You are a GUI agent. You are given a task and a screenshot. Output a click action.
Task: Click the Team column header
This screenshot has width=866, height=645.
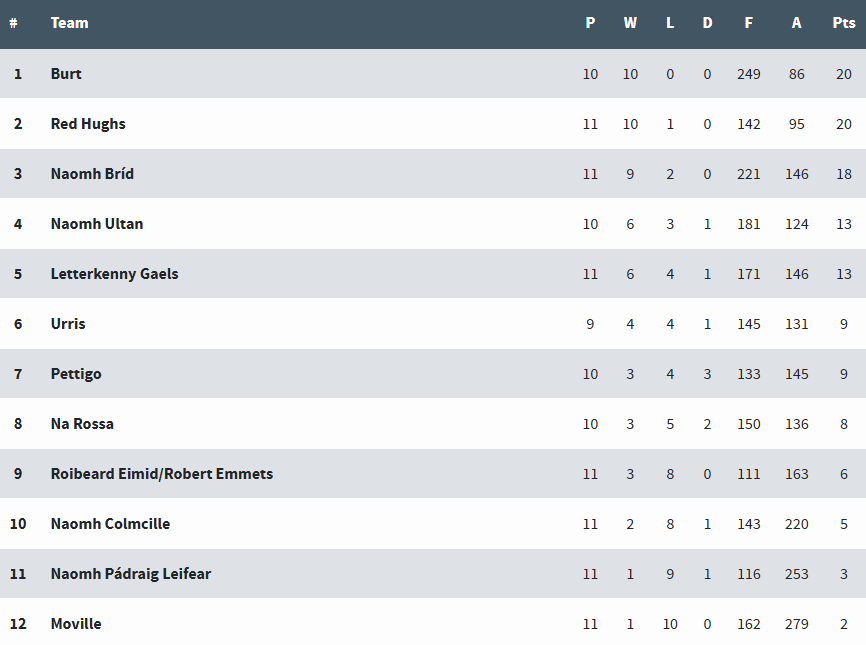coord(69,23)
